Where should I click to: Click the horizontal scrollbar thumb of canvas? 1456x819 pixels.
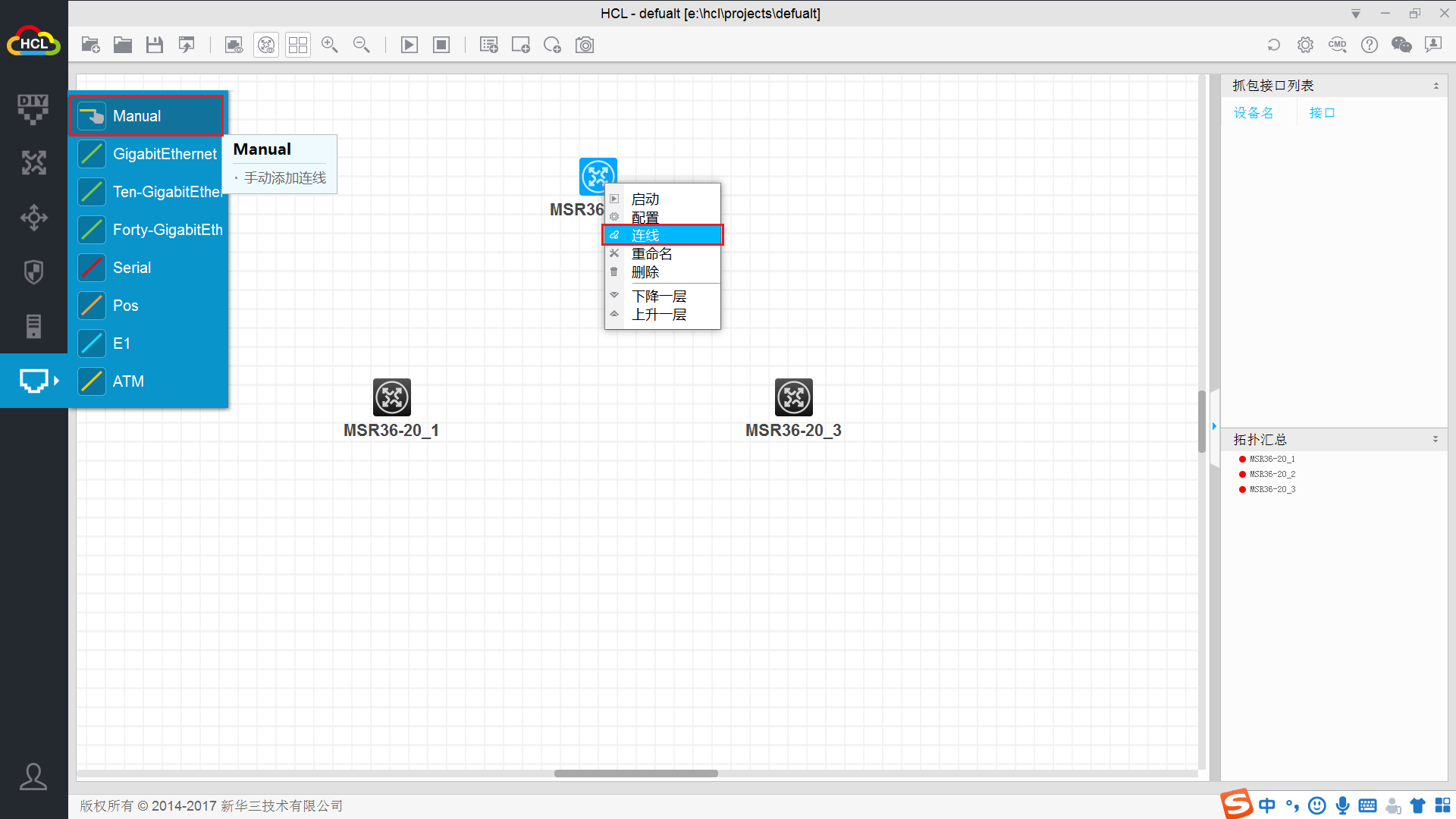coord(635,773)
